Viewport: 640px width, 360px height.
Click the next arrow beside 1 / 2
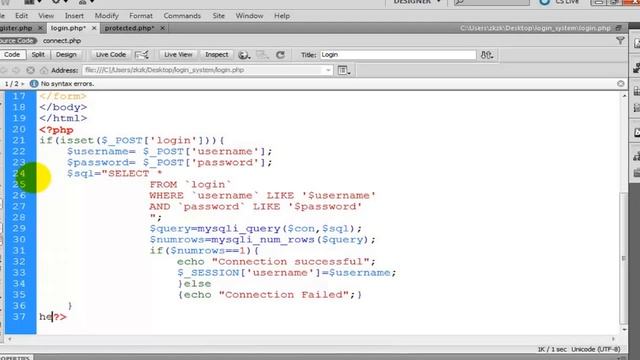22,84
